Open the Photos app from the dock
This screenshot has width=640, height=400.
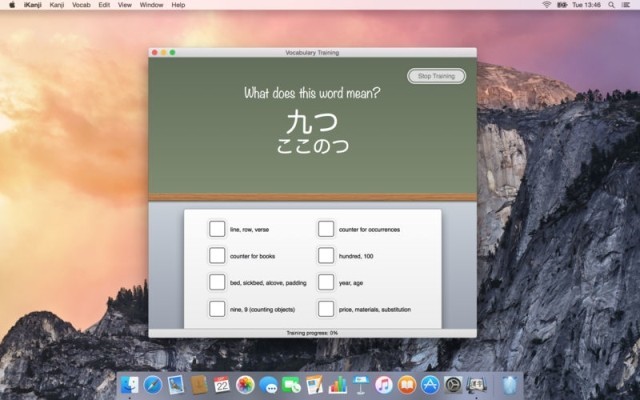pos(245,384)
